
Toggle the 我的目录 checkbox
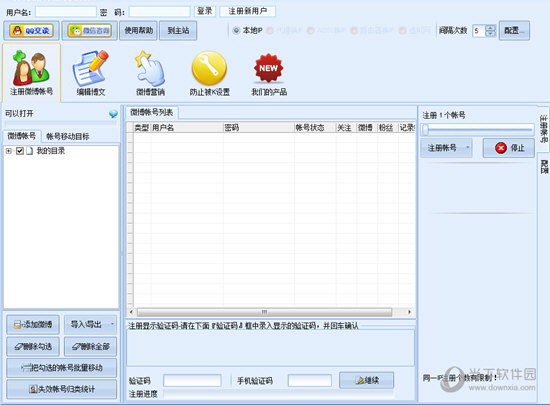point(20,151)
